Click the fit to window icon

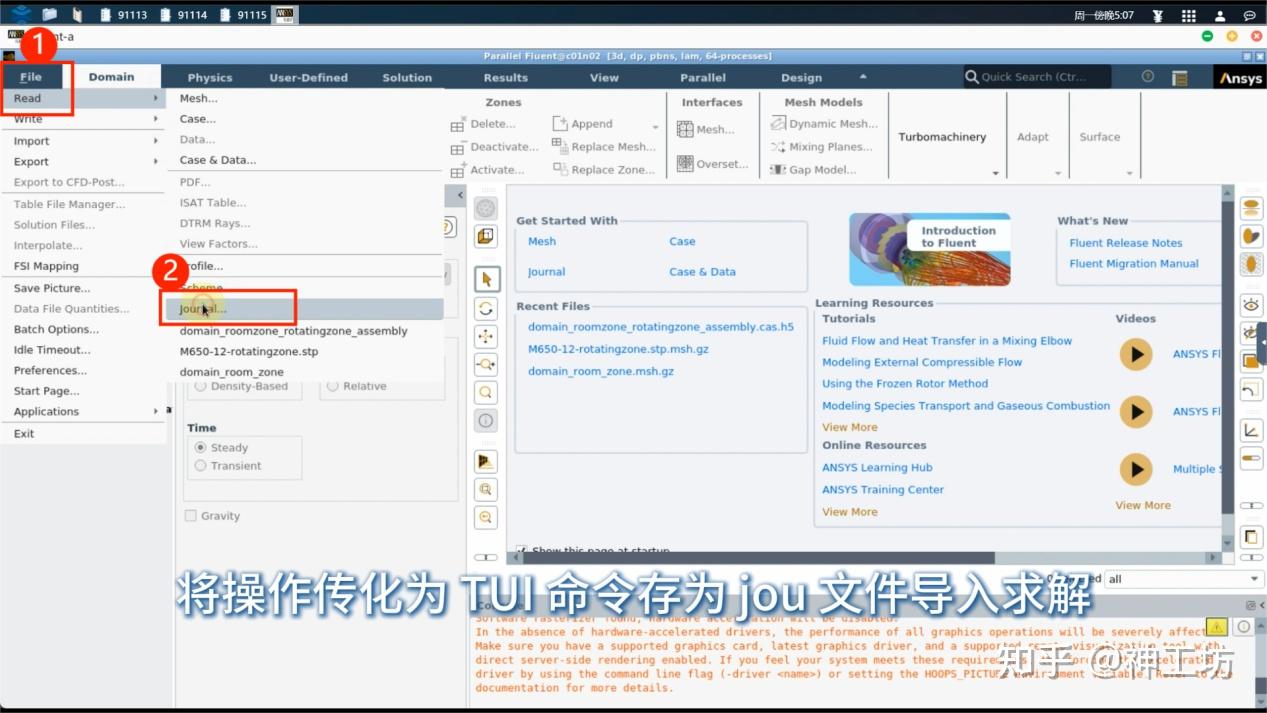point(486,489)
